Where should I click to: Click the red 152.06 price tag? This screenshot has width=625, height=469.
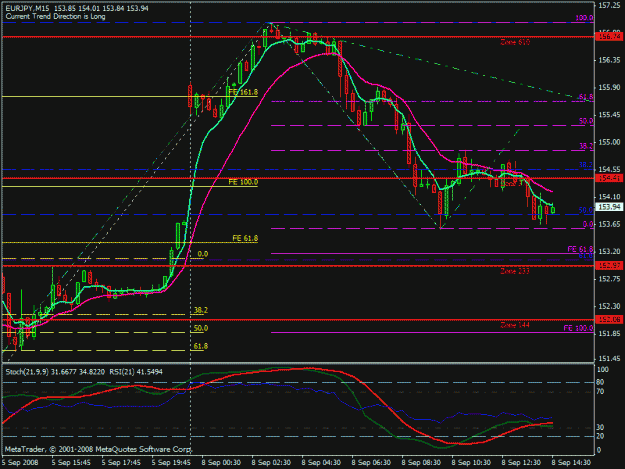pyautogui.click(x=609, y=320)
